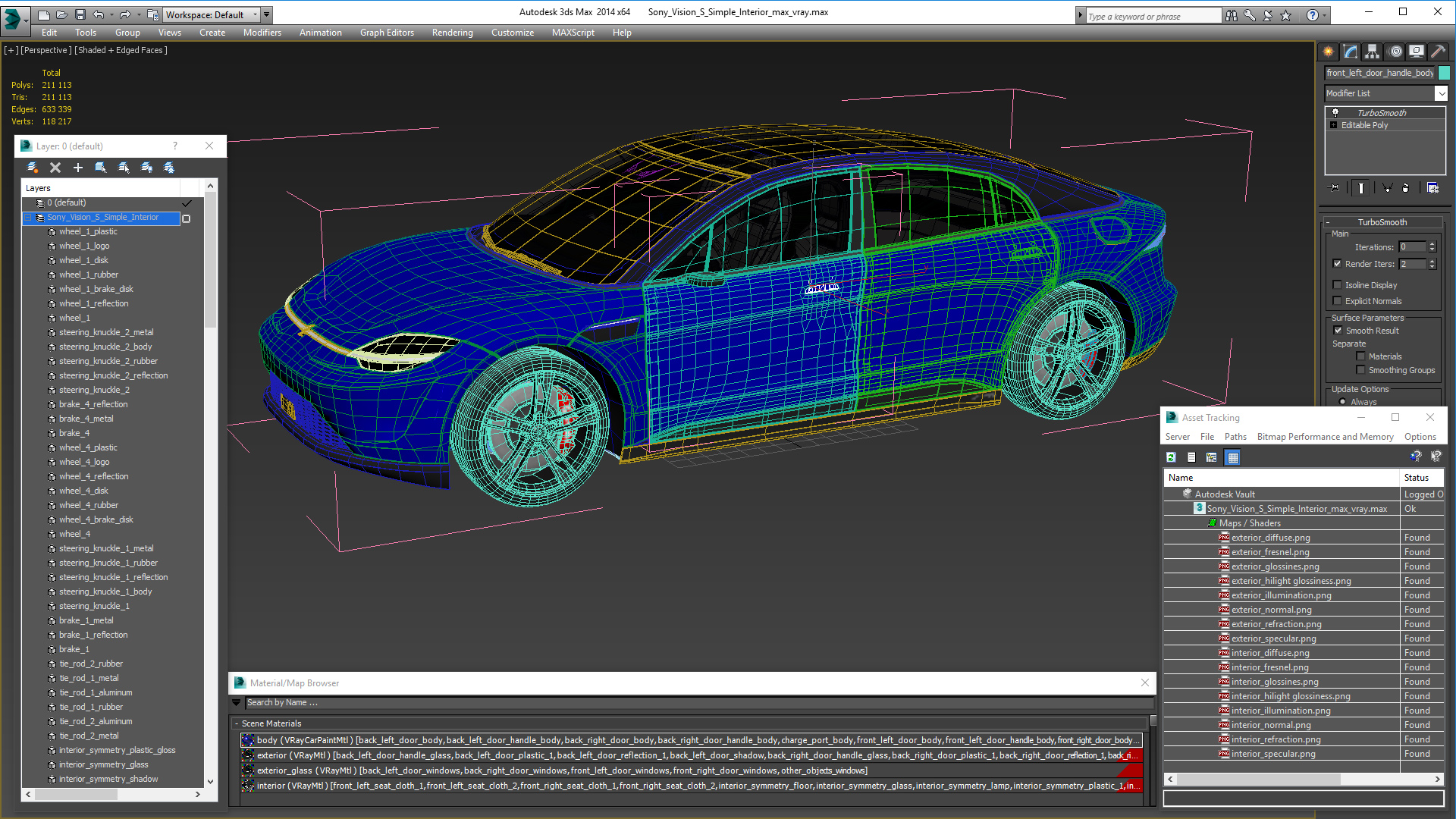Toggle Show End Result icon
The image size is (1456, 819).
[1361, 187]
